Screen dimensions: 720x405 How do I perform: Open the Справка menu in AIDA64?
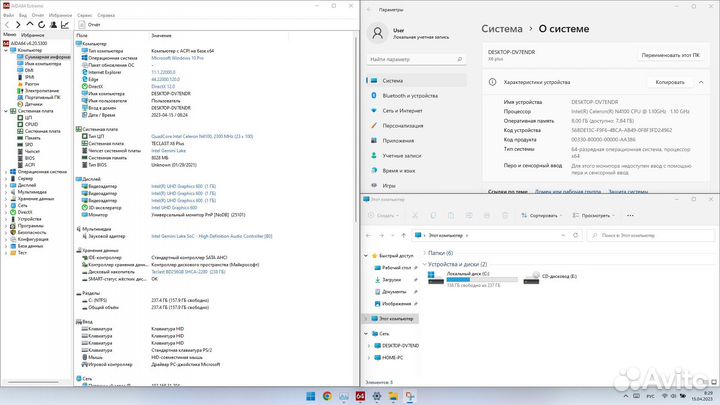point(106,15)
